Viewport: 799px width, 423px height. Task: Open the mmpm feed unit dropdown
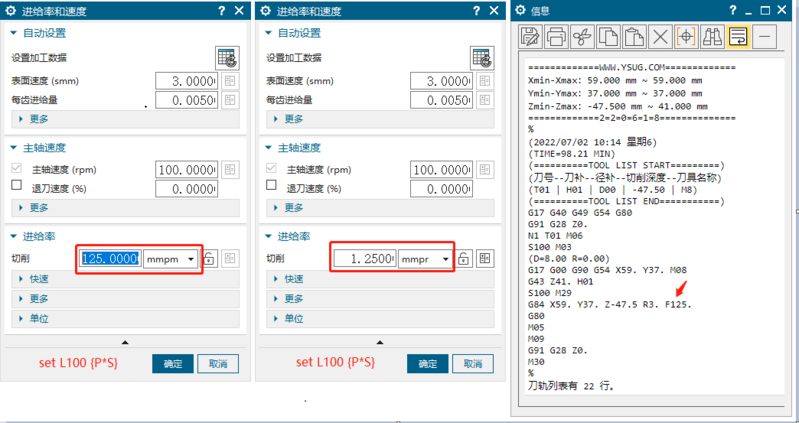pos(171,259)
